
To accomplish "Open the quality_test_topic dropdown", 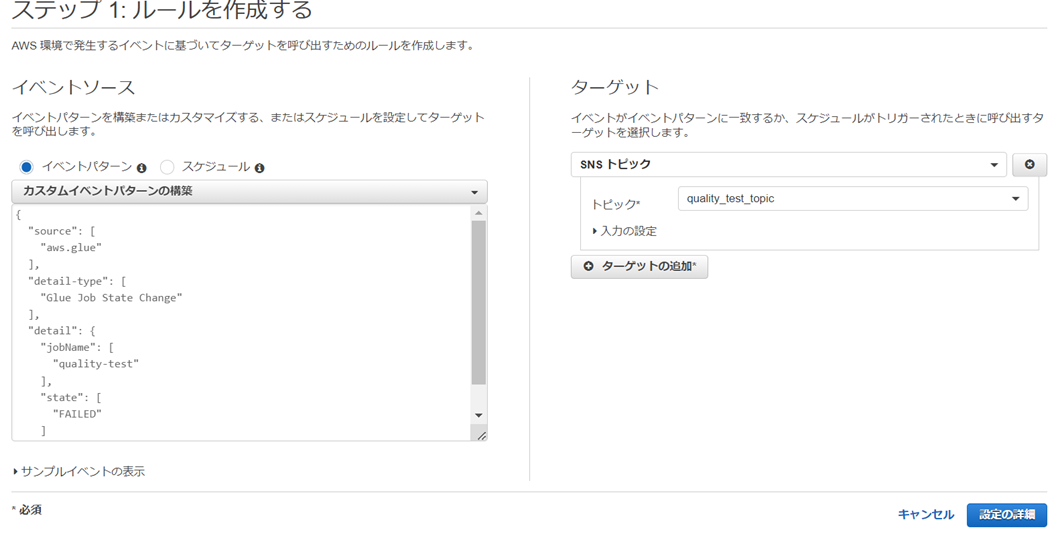I will tap(853, 199).
